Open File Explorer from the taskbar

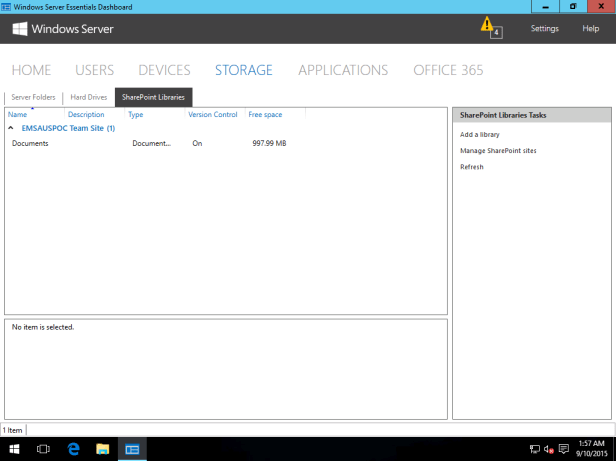click(102, 450)
